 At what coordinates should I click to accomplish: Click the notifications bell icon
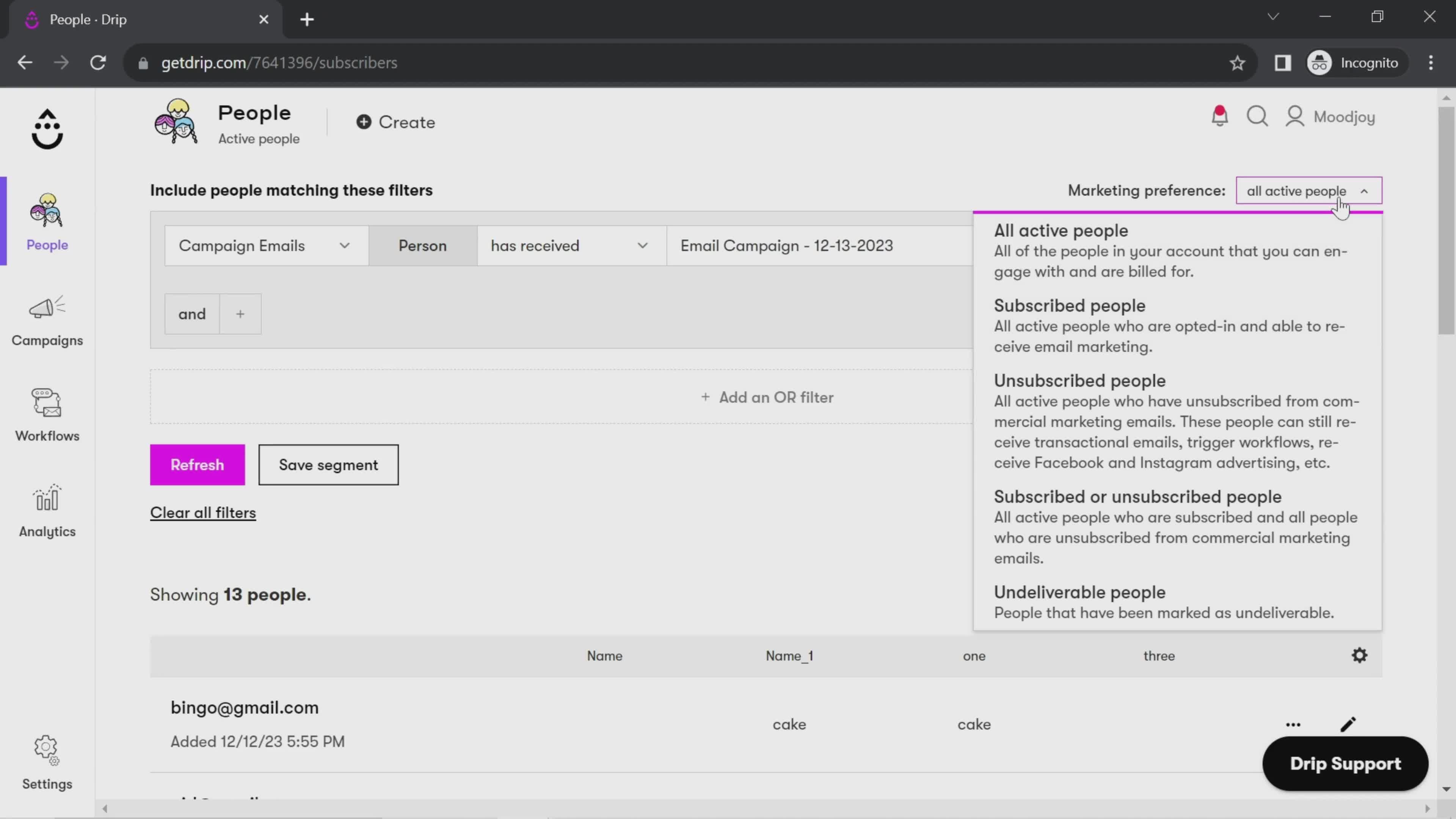[1219, 116]
